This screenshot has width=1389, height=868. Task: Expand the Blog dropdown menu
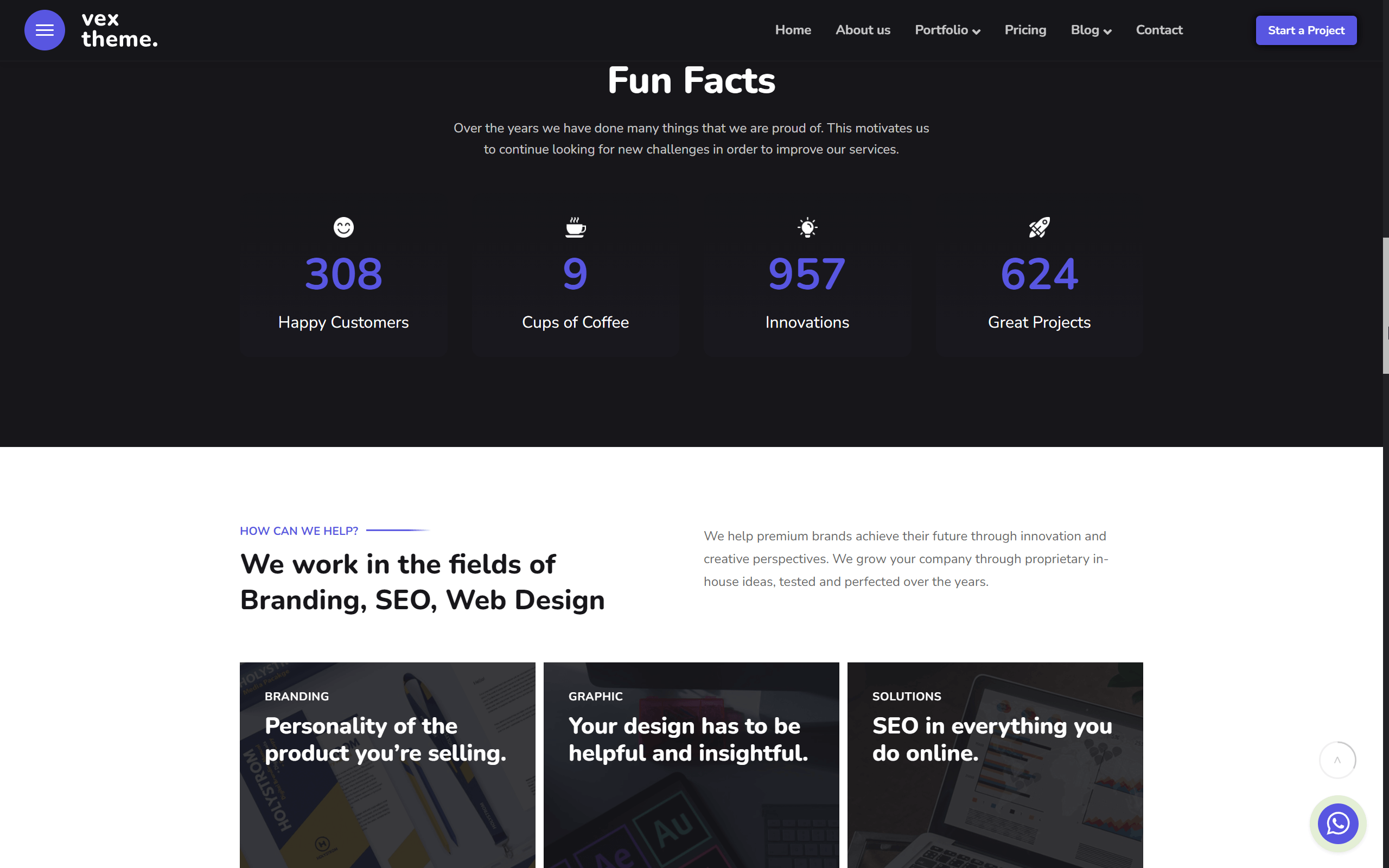[1091, 30]
